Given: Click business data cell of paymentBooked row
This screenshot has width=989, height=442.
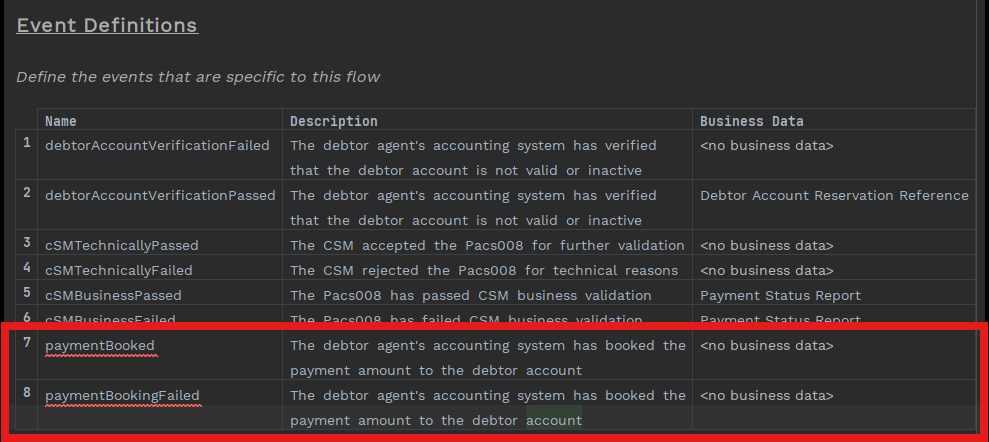Looking at the screenshot, I should click(767, 345).
